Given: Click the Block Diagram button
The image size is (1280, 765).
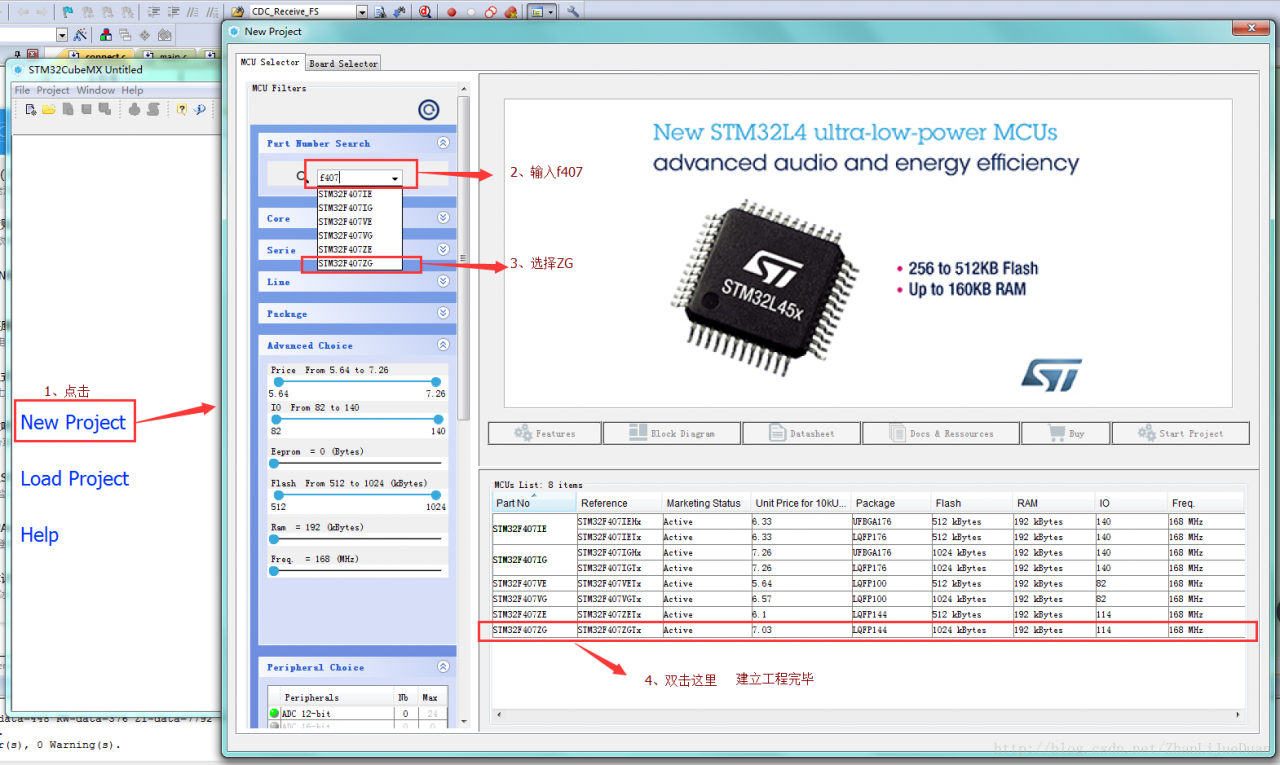Looking at the screenshot, I should [672, 433].
